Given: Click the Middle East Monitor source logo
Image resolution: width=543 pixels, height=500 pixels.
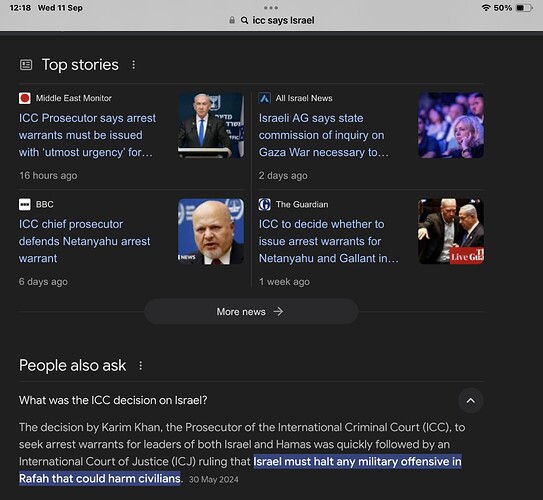Looking at the screenshot, I should tap(25, 98).
